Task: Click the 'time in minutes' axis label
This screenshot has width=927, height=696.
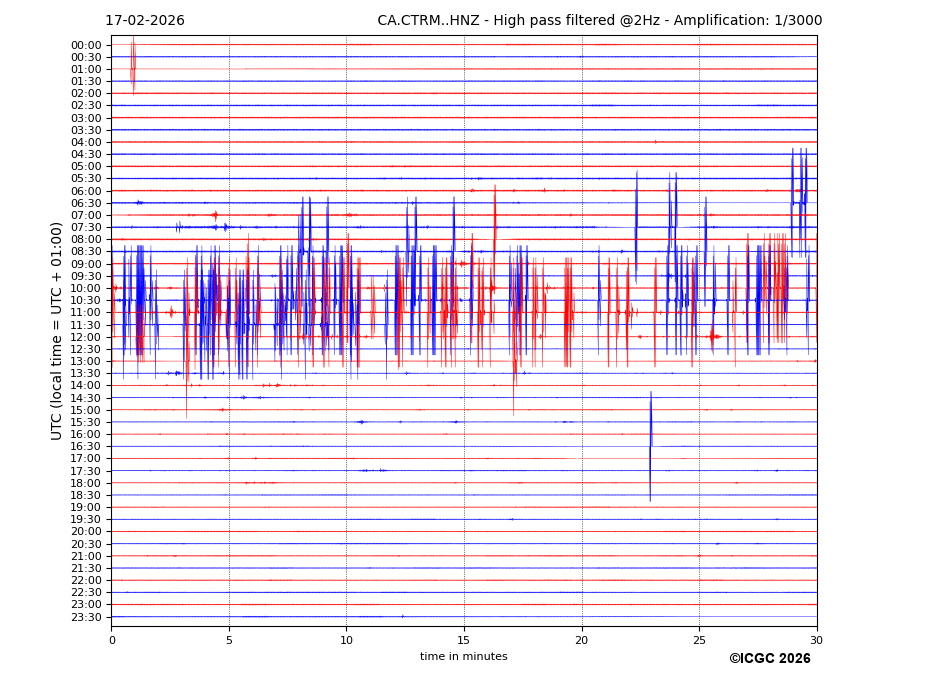Action: pyautogui.click(x=463, y=657)
